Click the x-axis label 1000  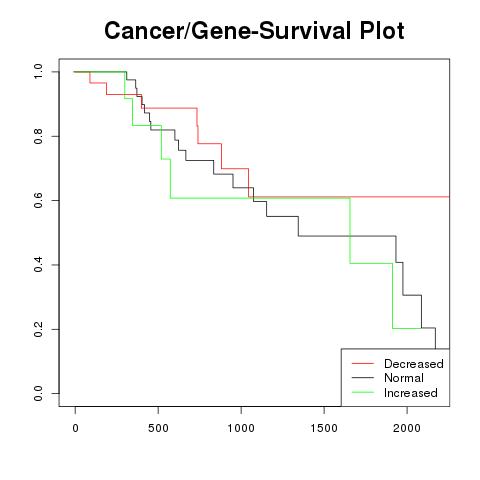click(x=241, y=428)
